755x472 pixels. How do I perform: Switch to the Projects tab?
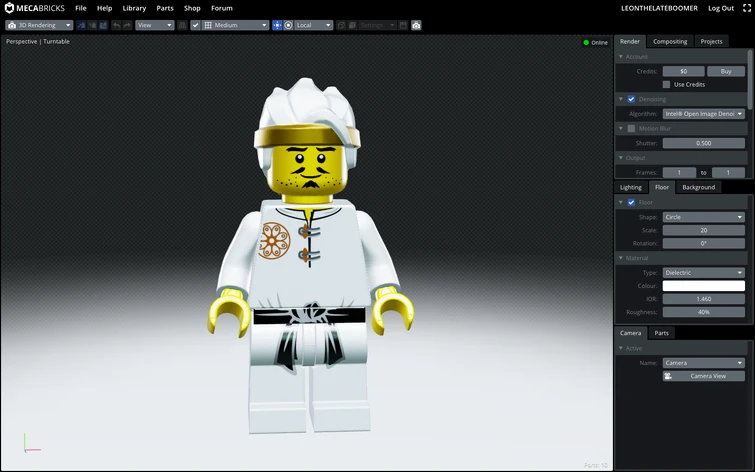[x=712, y=41]
